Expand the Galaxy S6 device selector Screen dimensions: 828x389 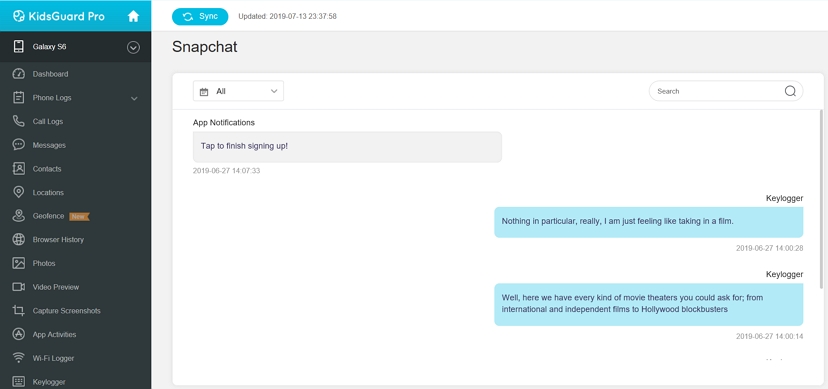click(x=133, y=48)
